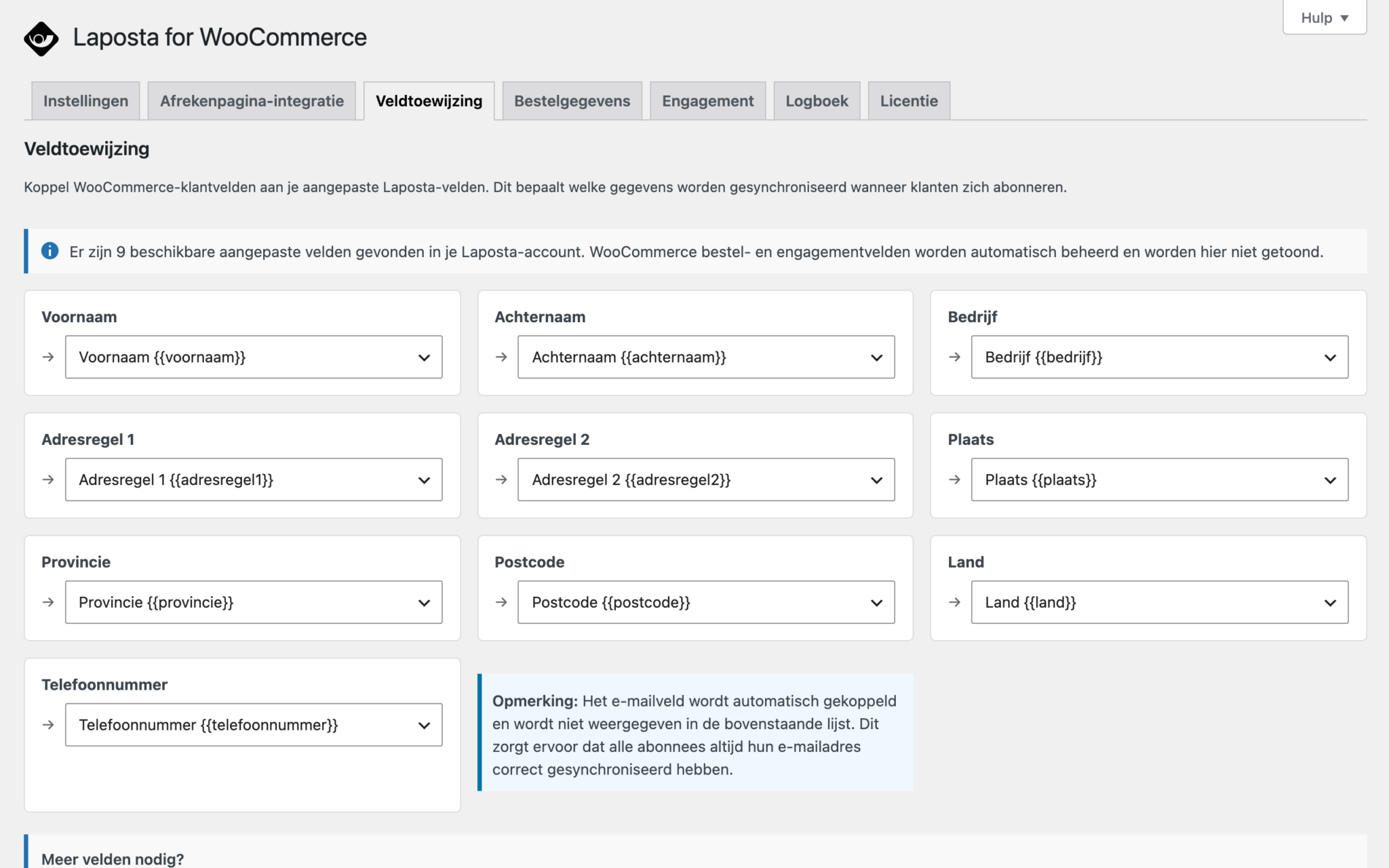The height and width of the screenshot is (868, 1389).
Task: Click the blue info icon in the notice
Action: click(50, 251)
